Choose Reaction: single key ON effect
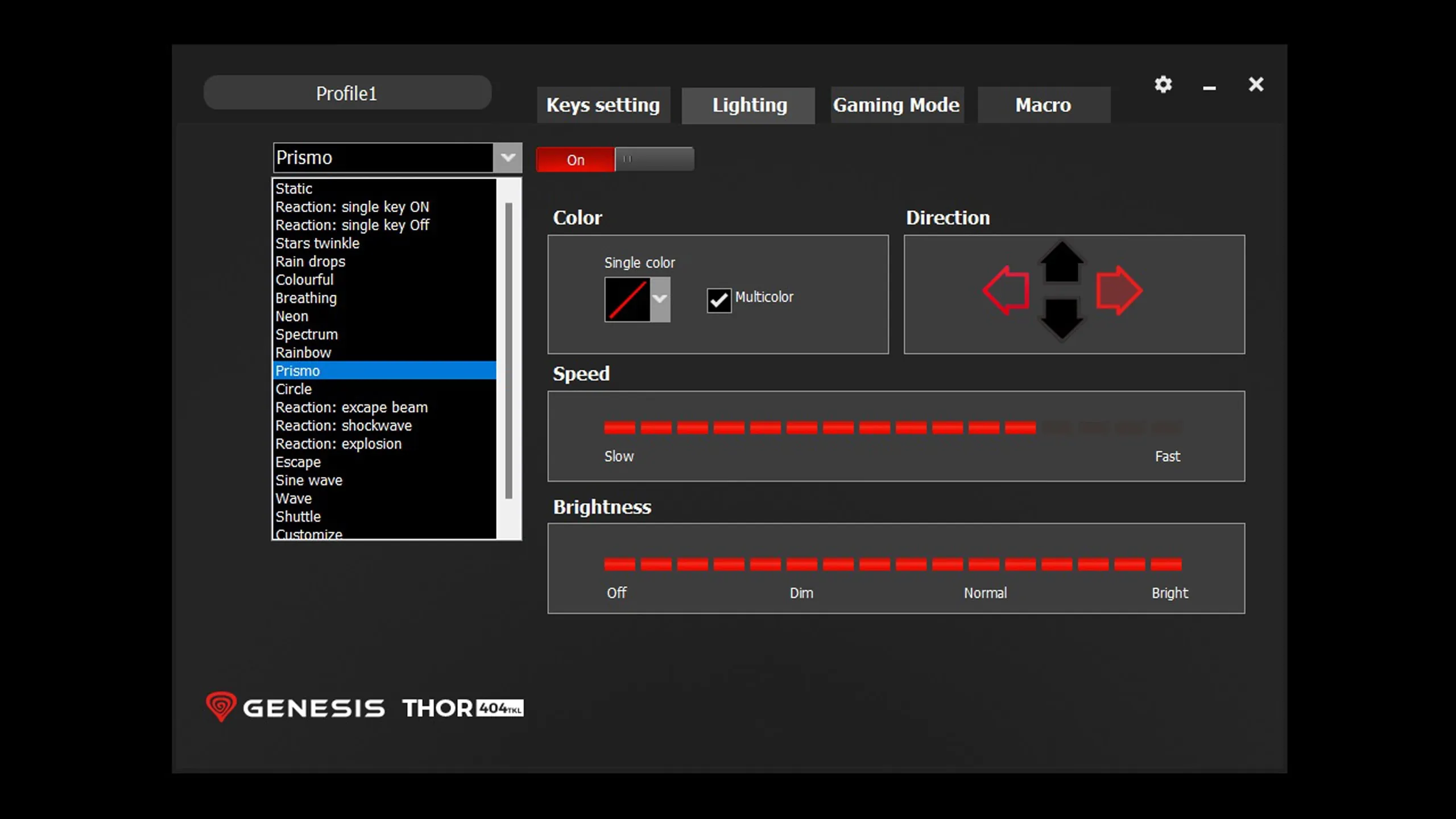Image resolution: width=1456 pixels, height=819 pixels. pyautogui.click(x=384, y=206)
